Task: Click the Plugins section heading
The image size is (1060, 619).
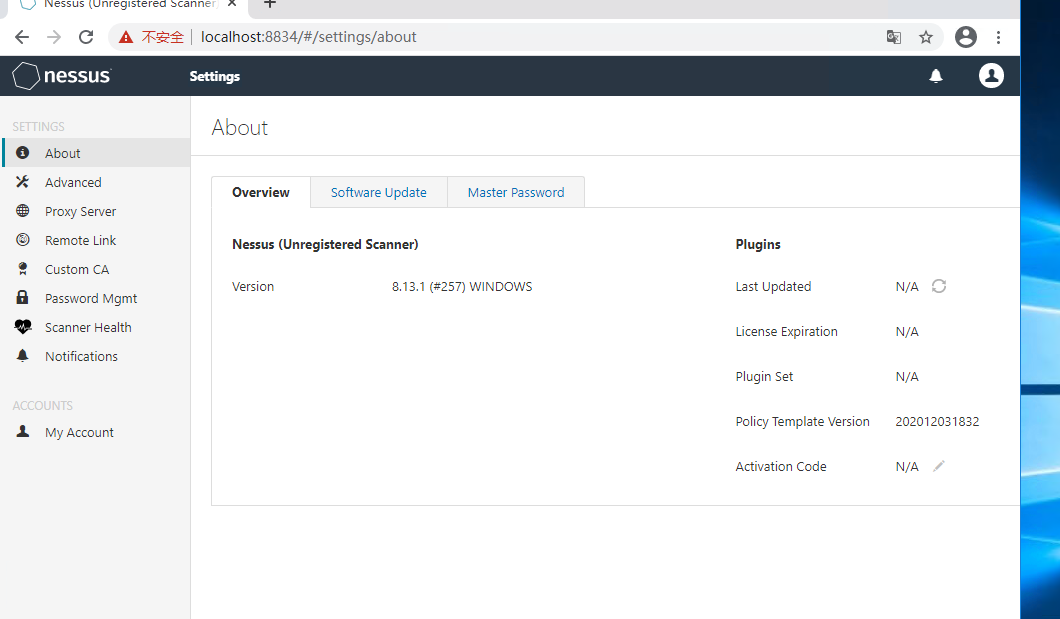Action: click(758, 244)
